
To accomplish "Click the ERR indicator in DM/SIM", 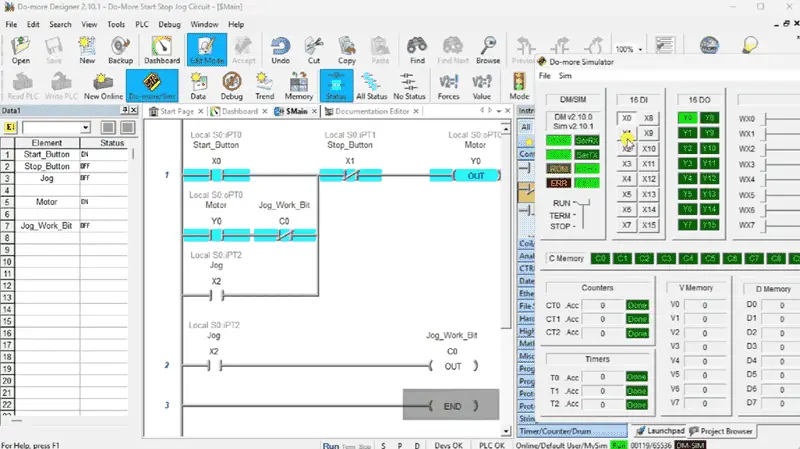I will tap(559, 183).
